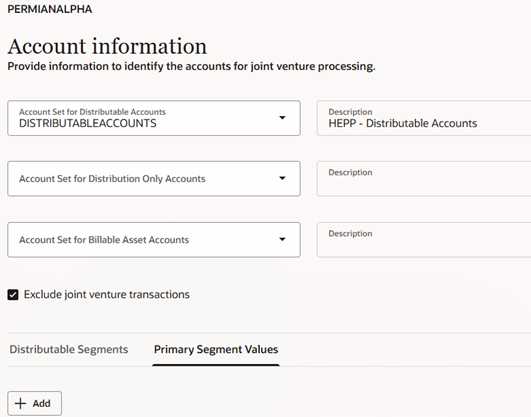Expand Distribution Only Accounts dropdown arrow
The height and width of the screenshot is (417, 531).
point(282,179)
